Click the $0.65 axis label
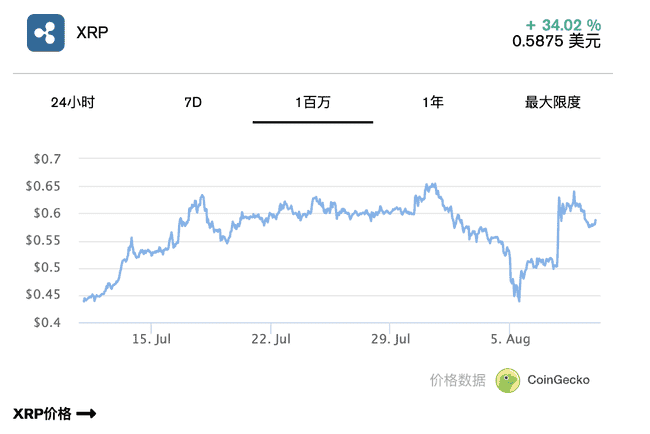The width and height of the screenshot is (650, 434). point(43,186)
